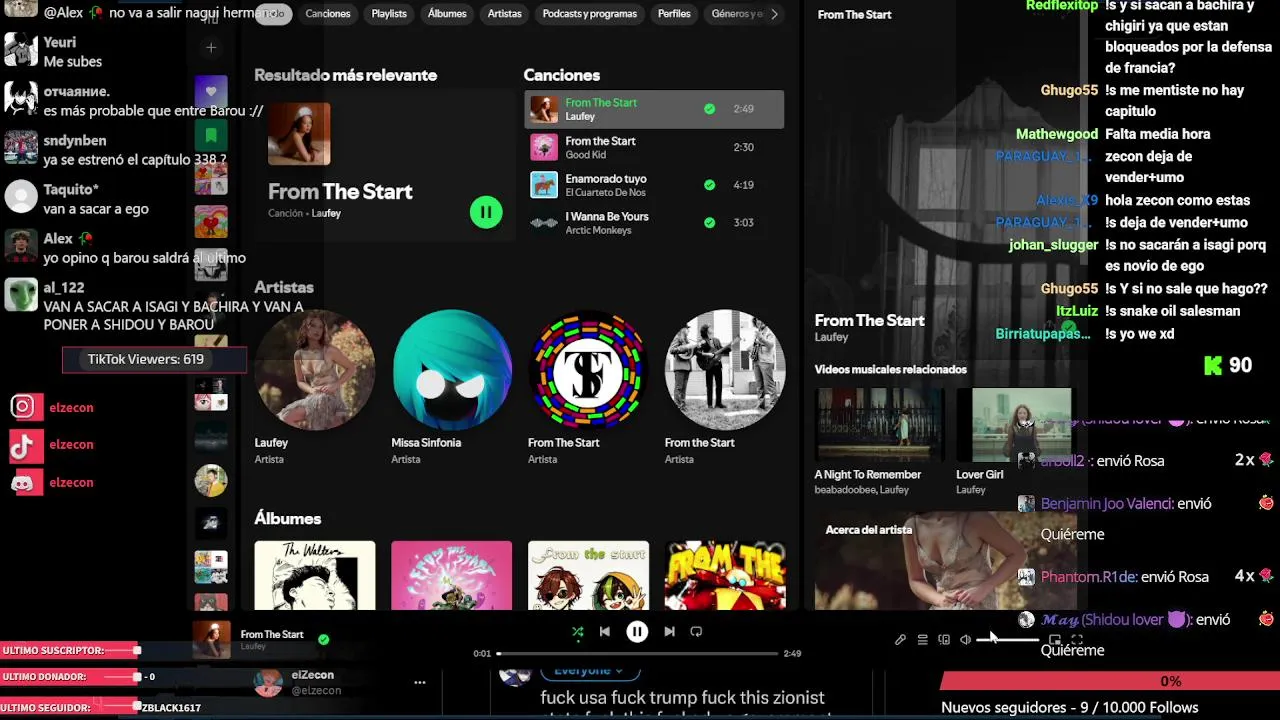Enter full screen mode icon
The width and height of the screenshot is (1280, 720).
click(x=1077, y=640)
